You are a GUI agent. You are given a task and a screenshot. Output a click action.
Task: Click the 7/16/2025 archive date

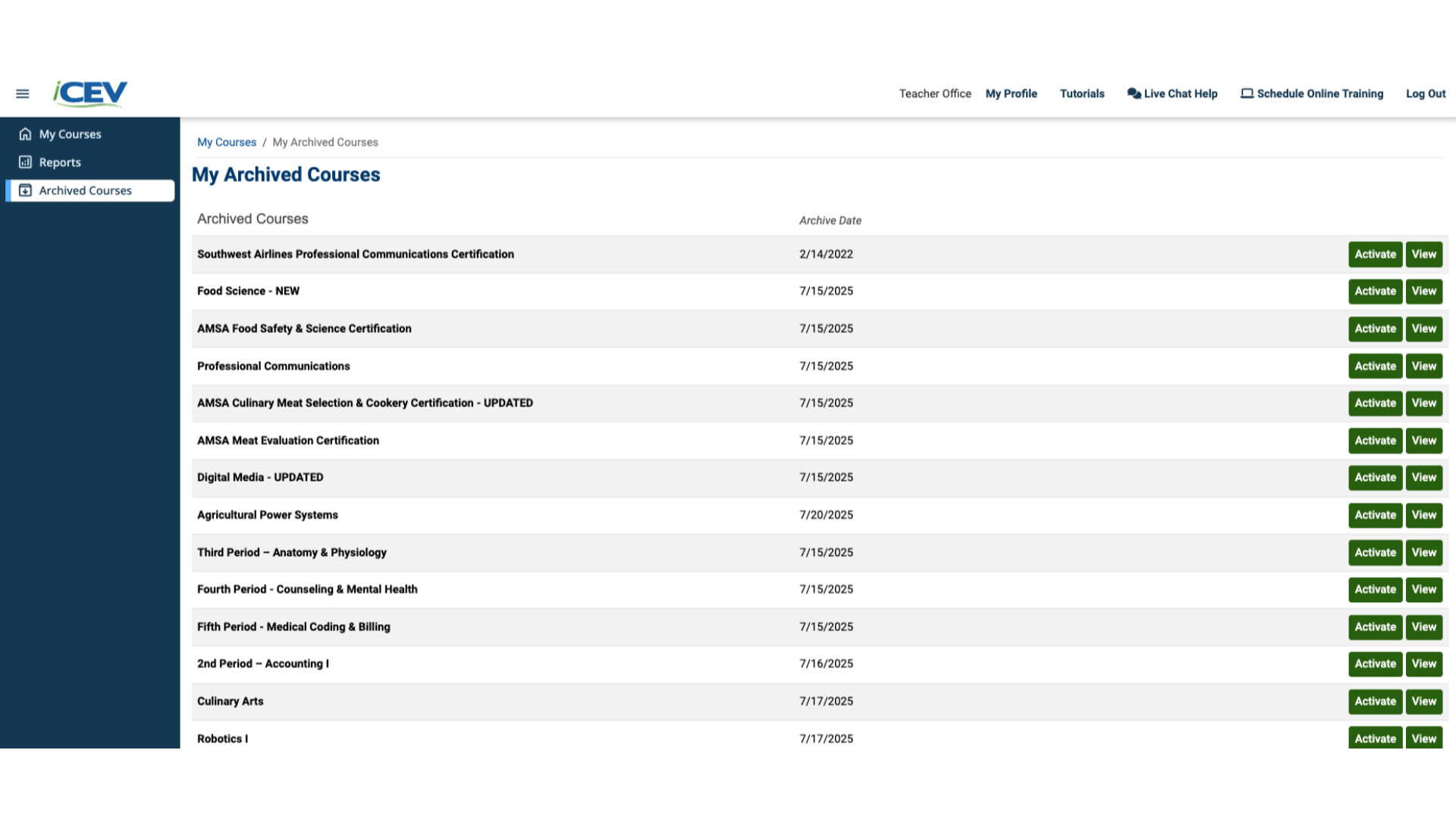(826, 664)
